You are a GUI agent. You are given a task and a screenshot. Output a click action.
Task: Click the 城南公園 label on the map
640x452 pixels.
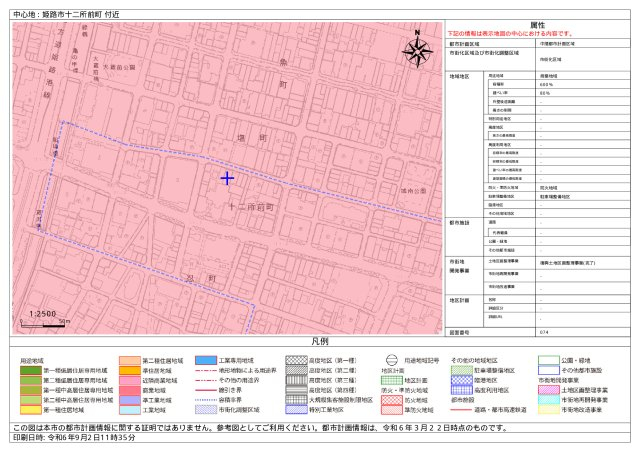[412, 190]
